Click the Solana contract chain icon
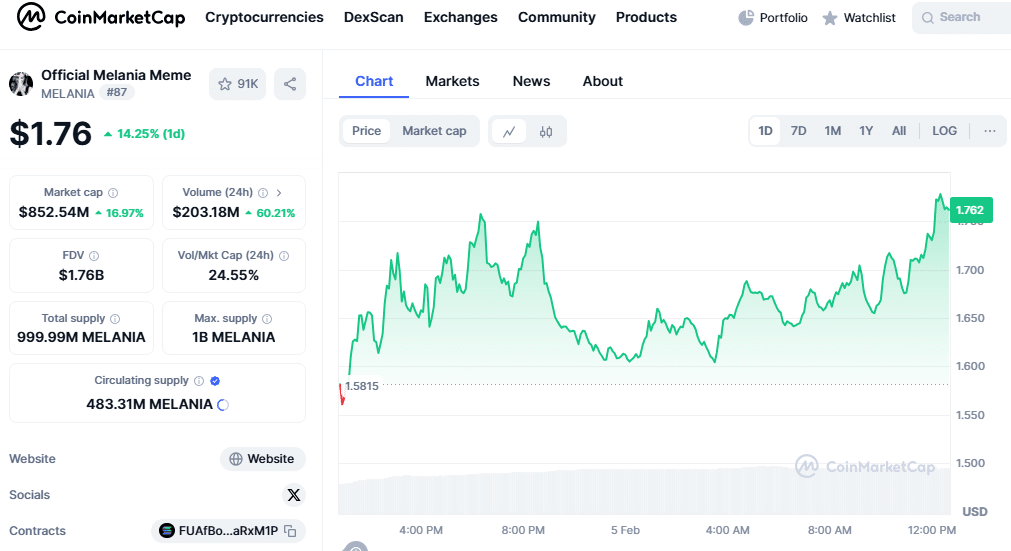 167,531
